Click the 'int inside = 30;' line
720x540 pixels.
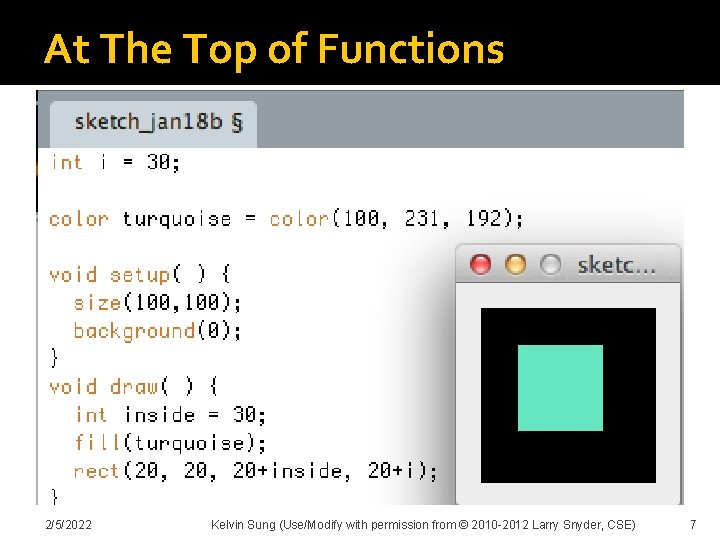pyautogui.click(x=170, y=415)
